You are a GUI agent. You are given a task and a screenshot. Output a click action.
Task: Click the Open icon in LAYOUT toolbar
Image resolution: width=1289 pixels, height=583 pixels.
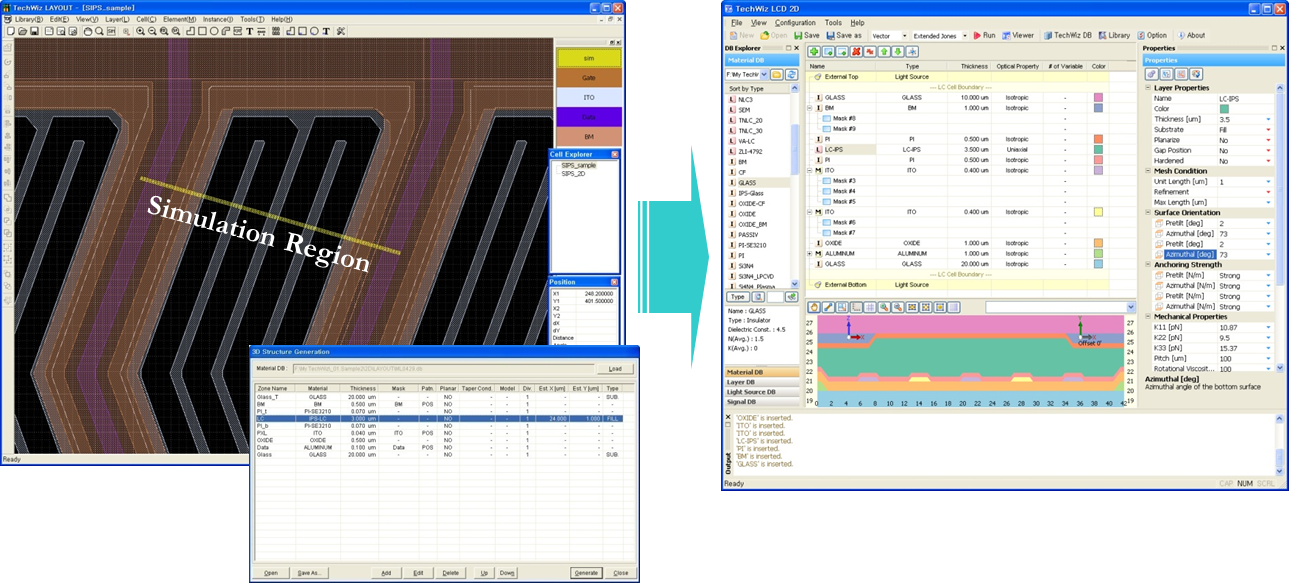22,31
